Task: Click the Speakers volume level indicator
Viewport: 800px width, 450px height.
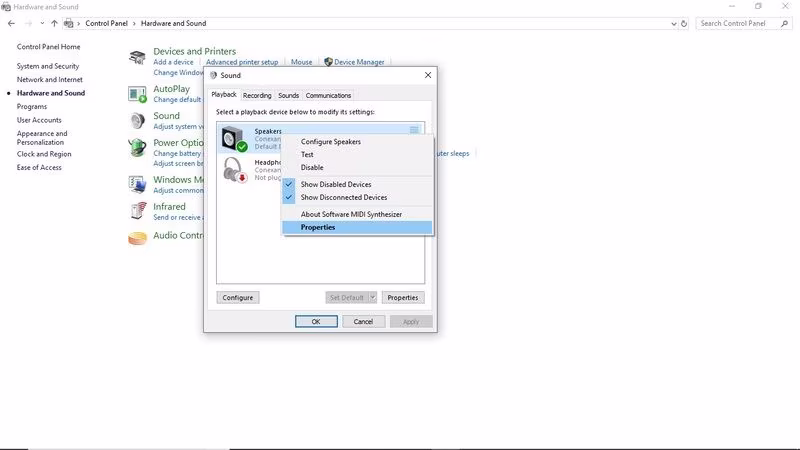Action: tap(414, 130)
